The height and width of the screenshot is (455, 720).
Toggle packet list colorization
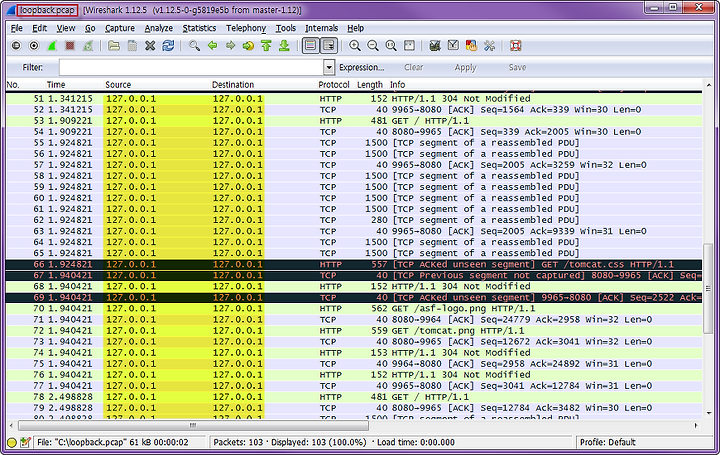(x=311, y=45)
